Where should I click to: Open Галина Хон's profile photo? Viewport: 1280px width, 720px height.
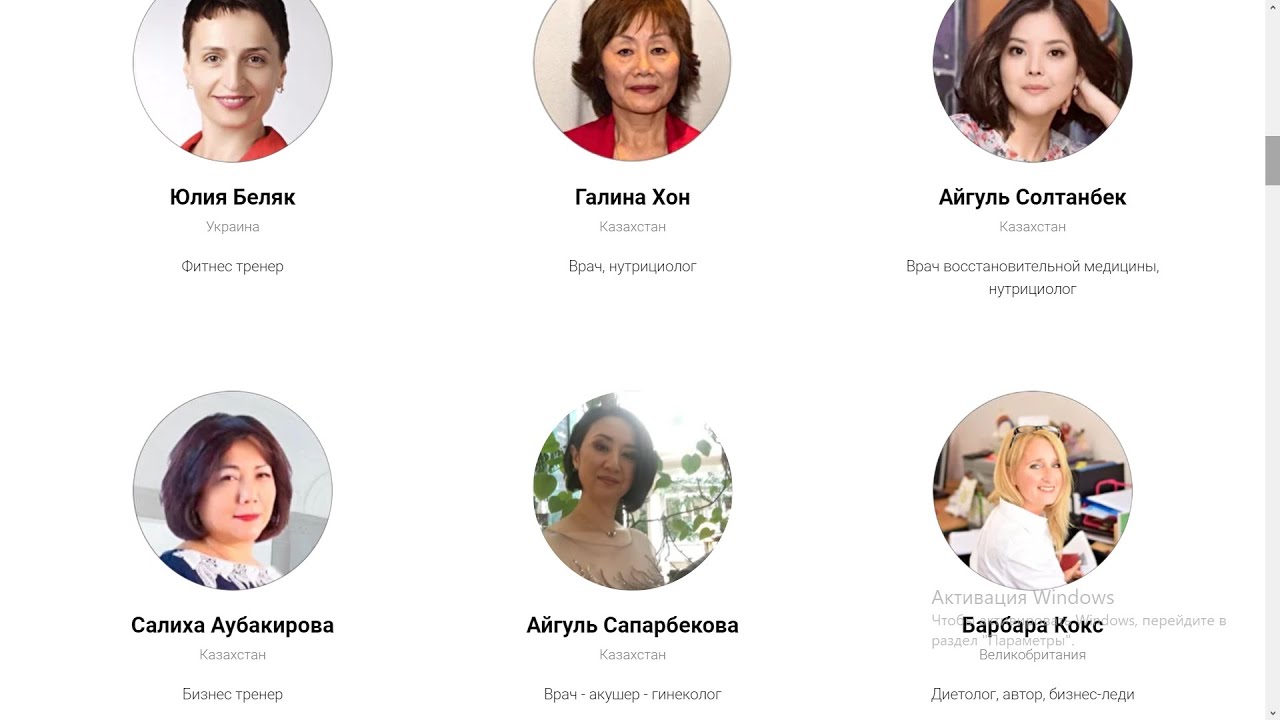click(x=633, y=70)
